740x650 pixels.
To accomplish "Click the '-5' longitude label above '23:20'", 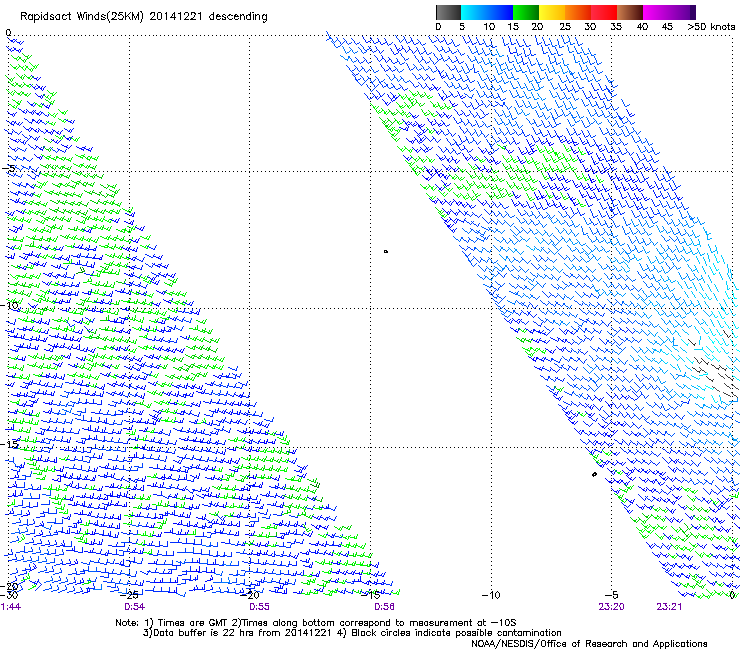I will (611, 595).
